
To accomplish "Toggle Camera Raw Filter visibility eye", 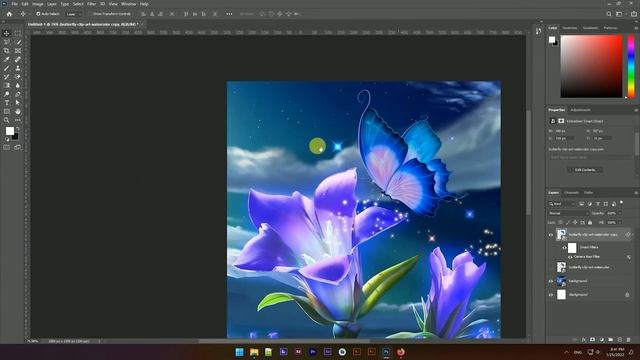I will (570, 257).
